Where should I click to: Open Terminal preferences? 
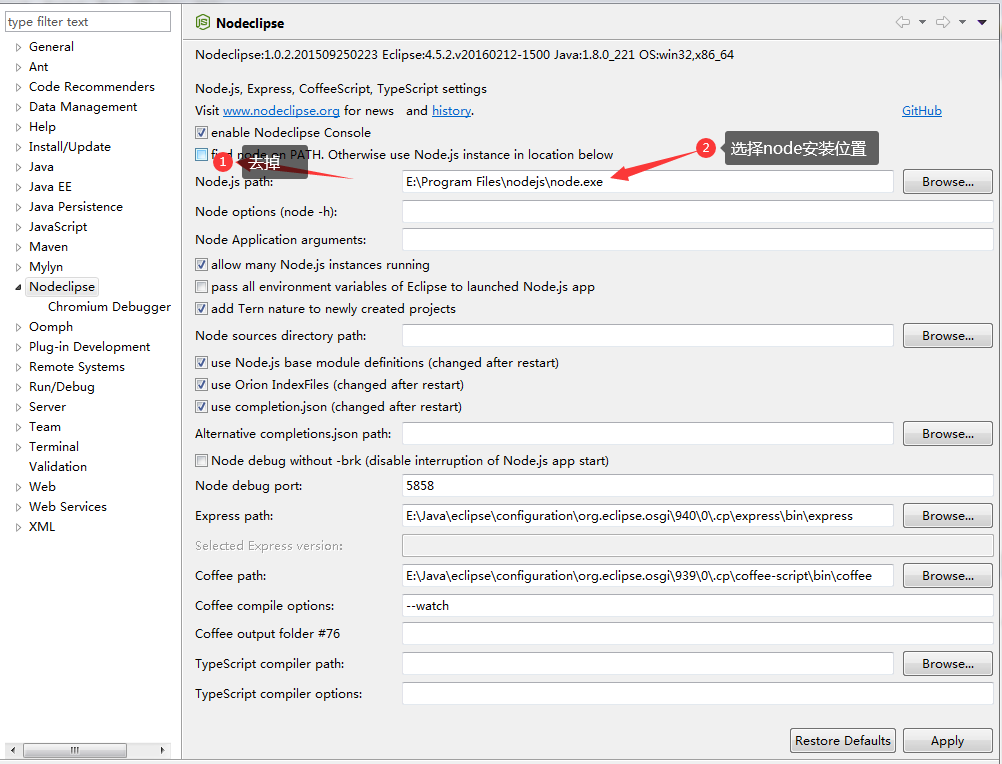click(x=54, y=447)
